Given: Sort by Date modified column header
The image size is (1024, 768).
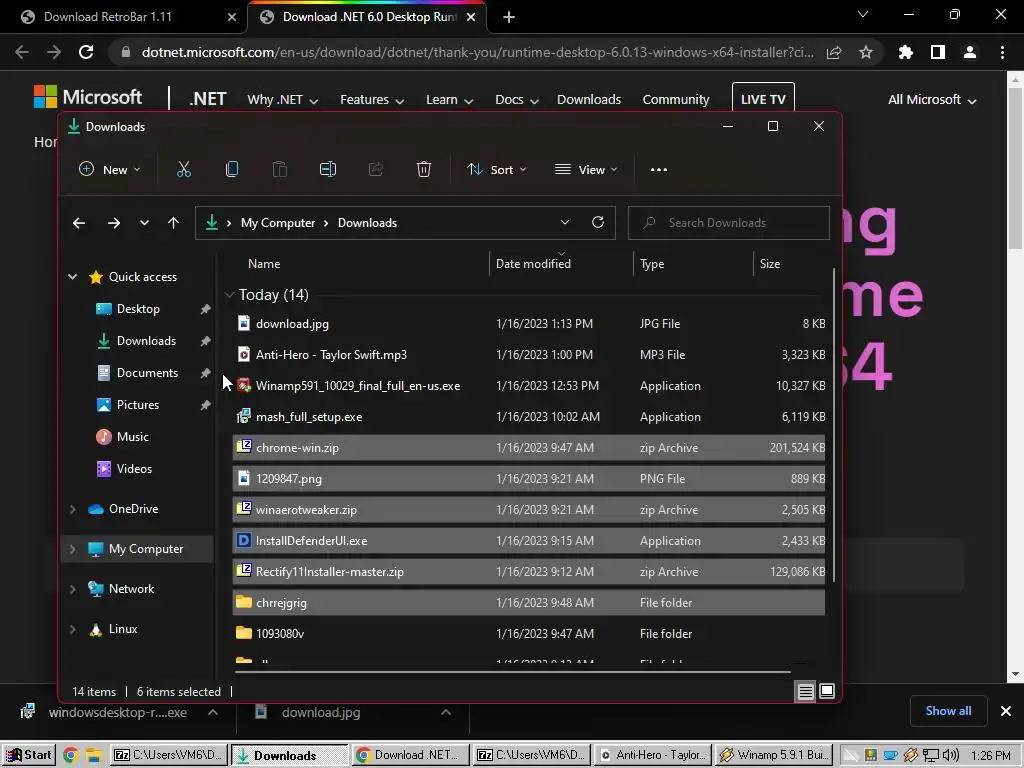Looking at the screenshot, I should pyautogui.click(x=560, y=264).
